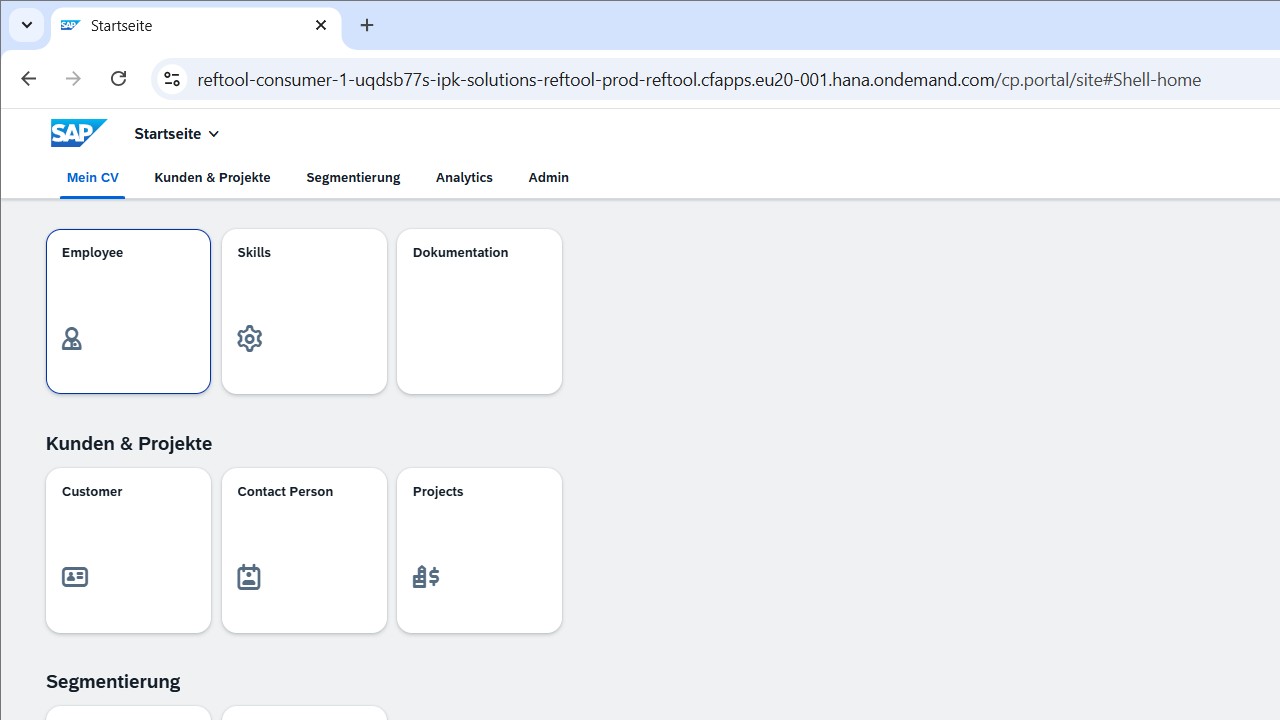Viewport: 1280px width, 720px height.
Task: Open the Projects tile
Action: (479, 550)
